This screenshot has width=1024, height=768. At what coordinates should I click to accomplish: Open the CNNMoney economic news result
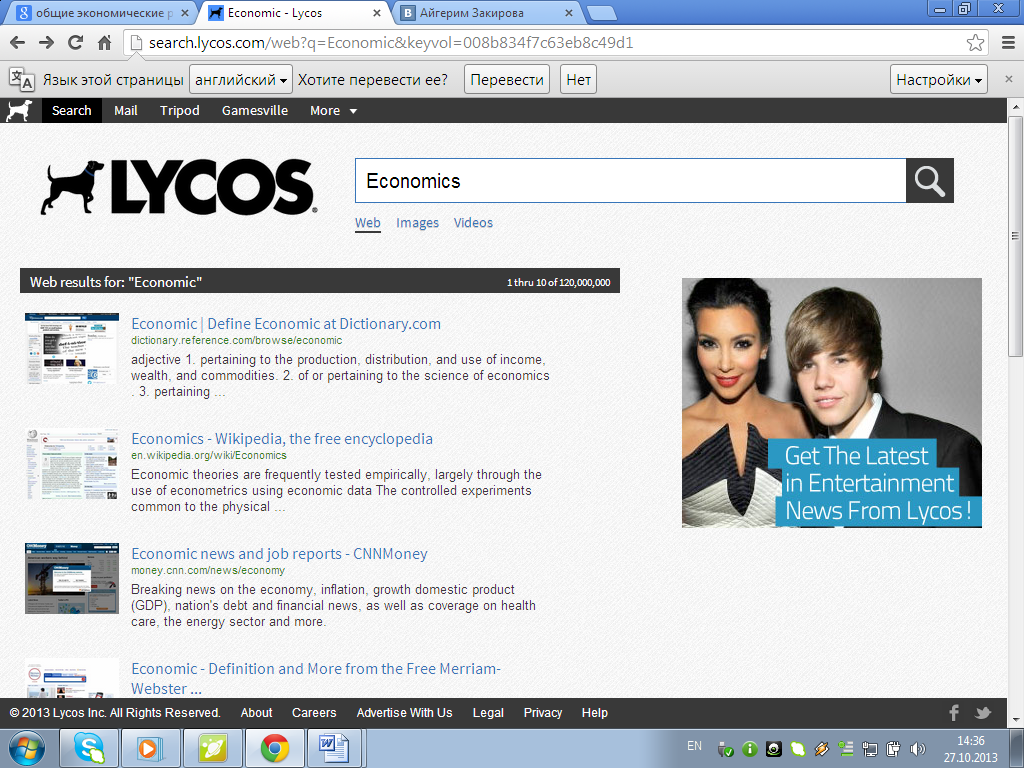point(280,554)
